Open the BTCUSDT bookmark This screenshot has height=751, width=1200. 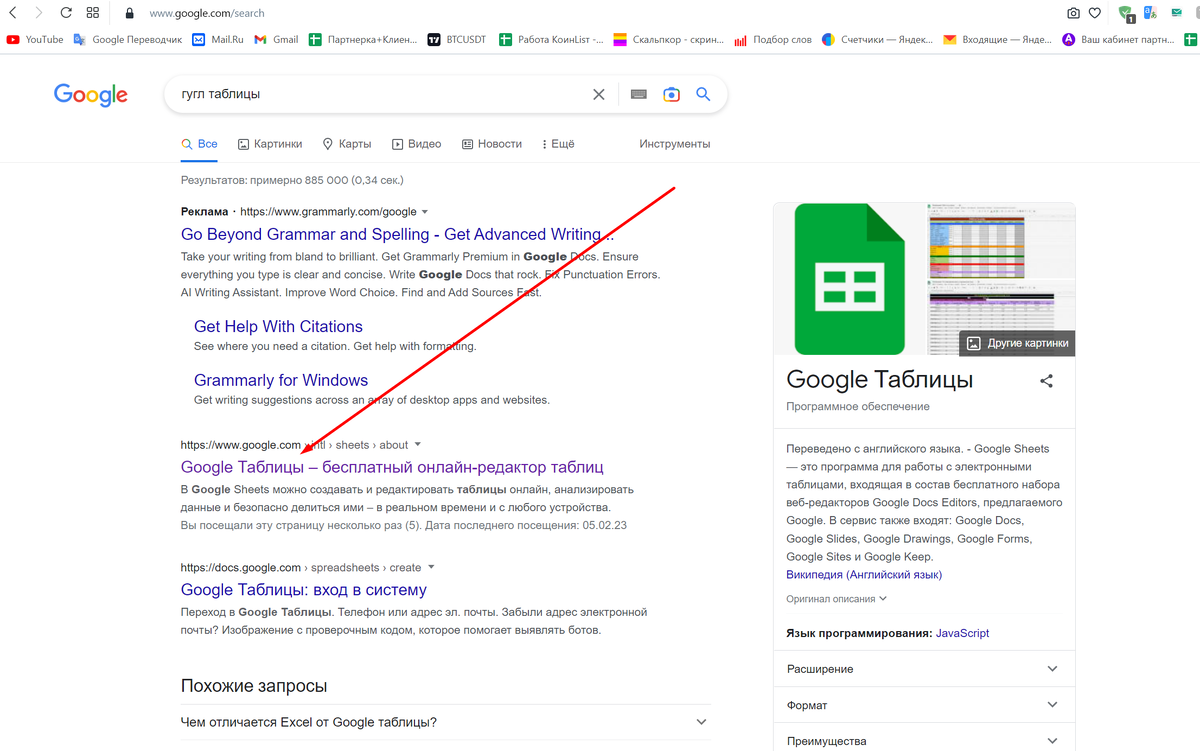[x=457, y=40]
